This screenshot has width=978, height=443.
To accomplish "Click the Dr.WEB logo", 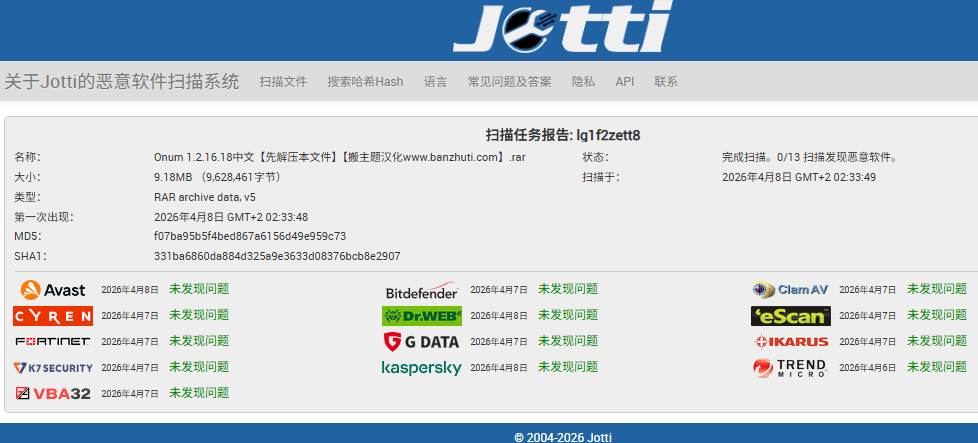I will [422, 316].
